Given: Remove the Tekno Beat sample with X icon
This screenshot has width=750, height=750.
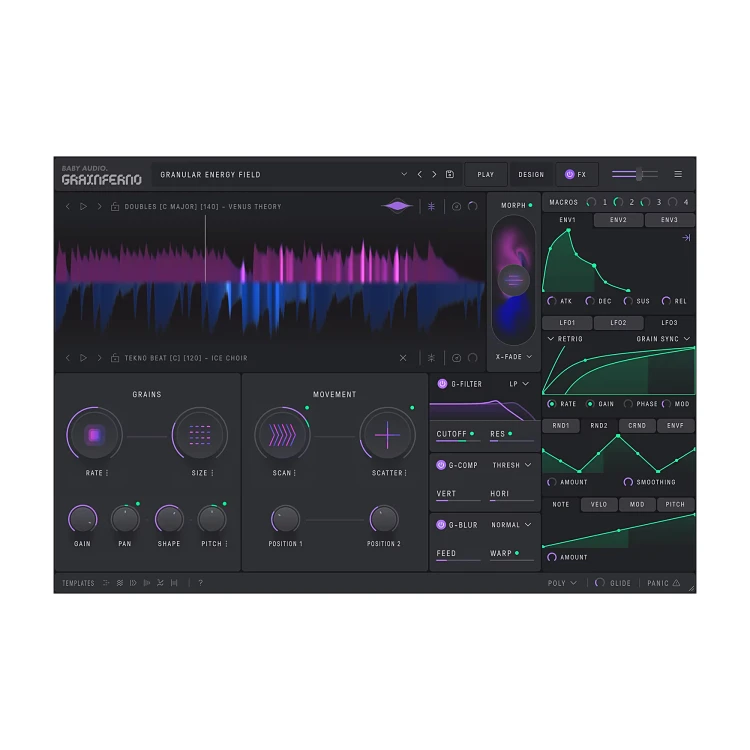Looking at the screenshot, I should point(403,358).
